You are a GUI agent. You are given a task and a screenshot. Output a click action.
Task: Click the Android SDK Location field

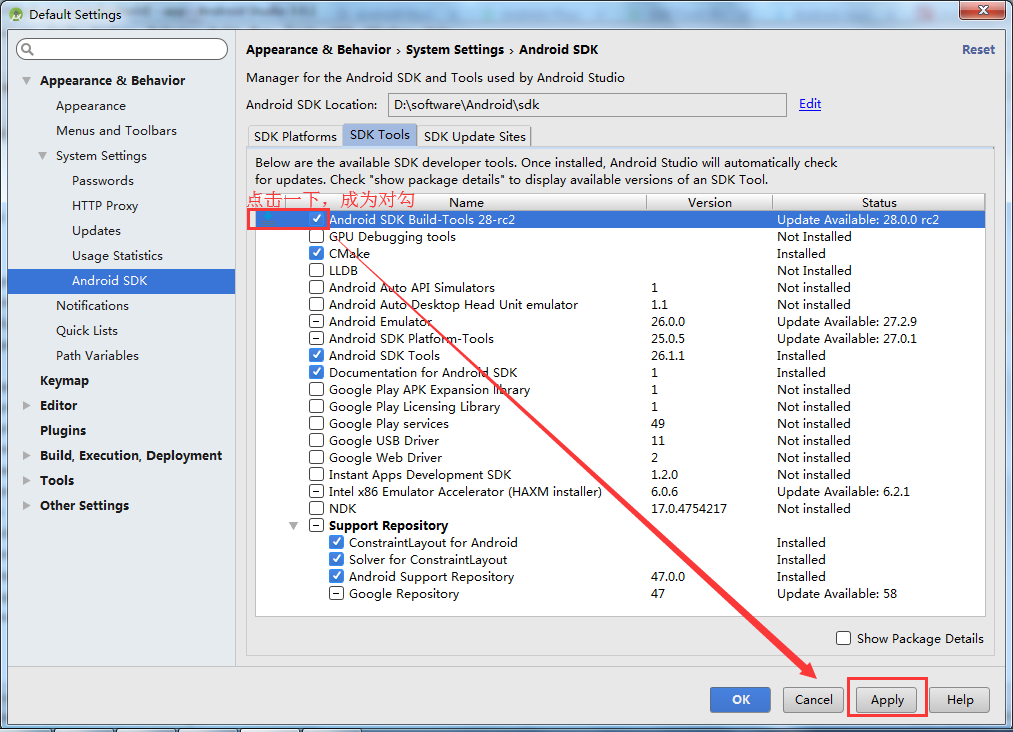pos(587,105)
